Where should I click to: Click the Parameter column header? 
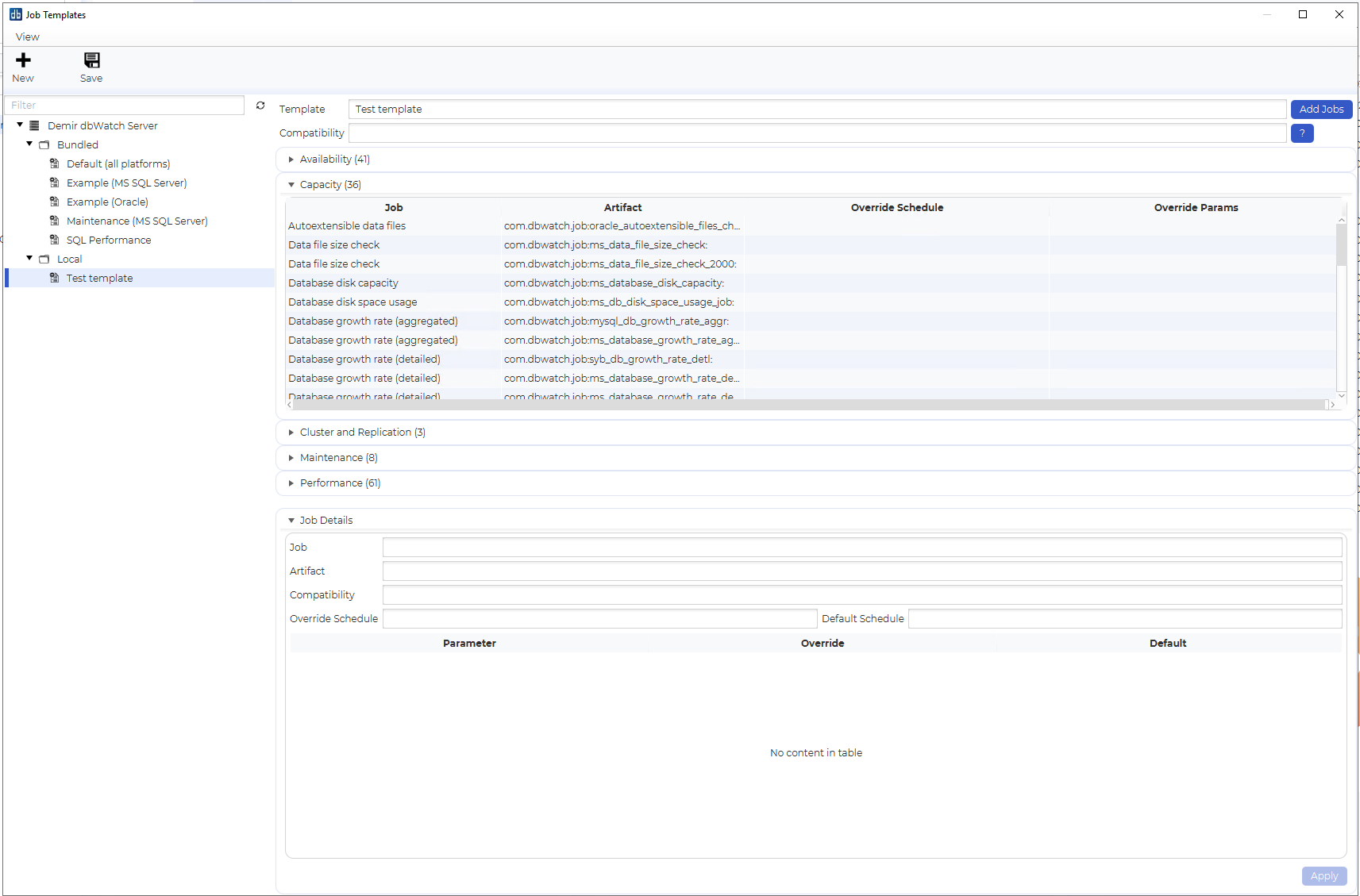point(469,644)
